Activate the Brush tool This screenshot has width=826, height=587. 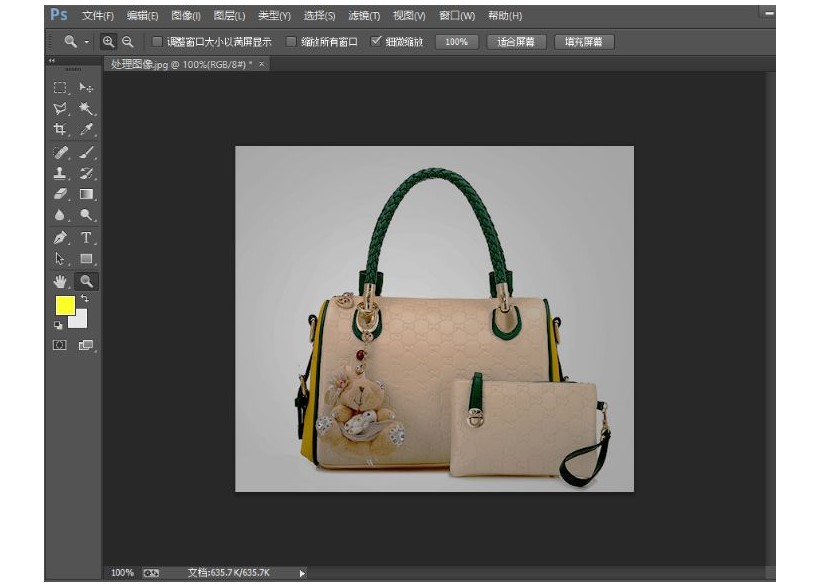click(x=87, y=153)
